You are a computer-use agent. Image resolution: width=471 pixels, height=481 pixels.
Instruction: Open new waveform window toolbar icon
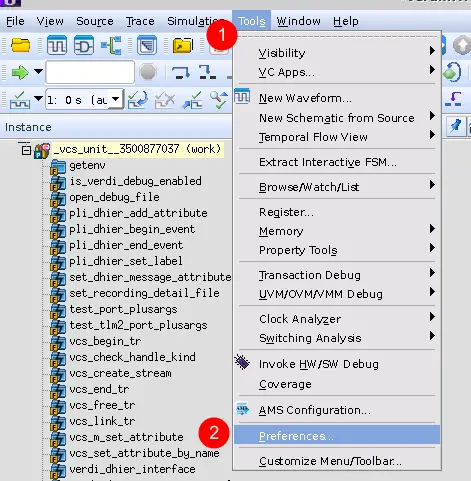tap(57, 45)
